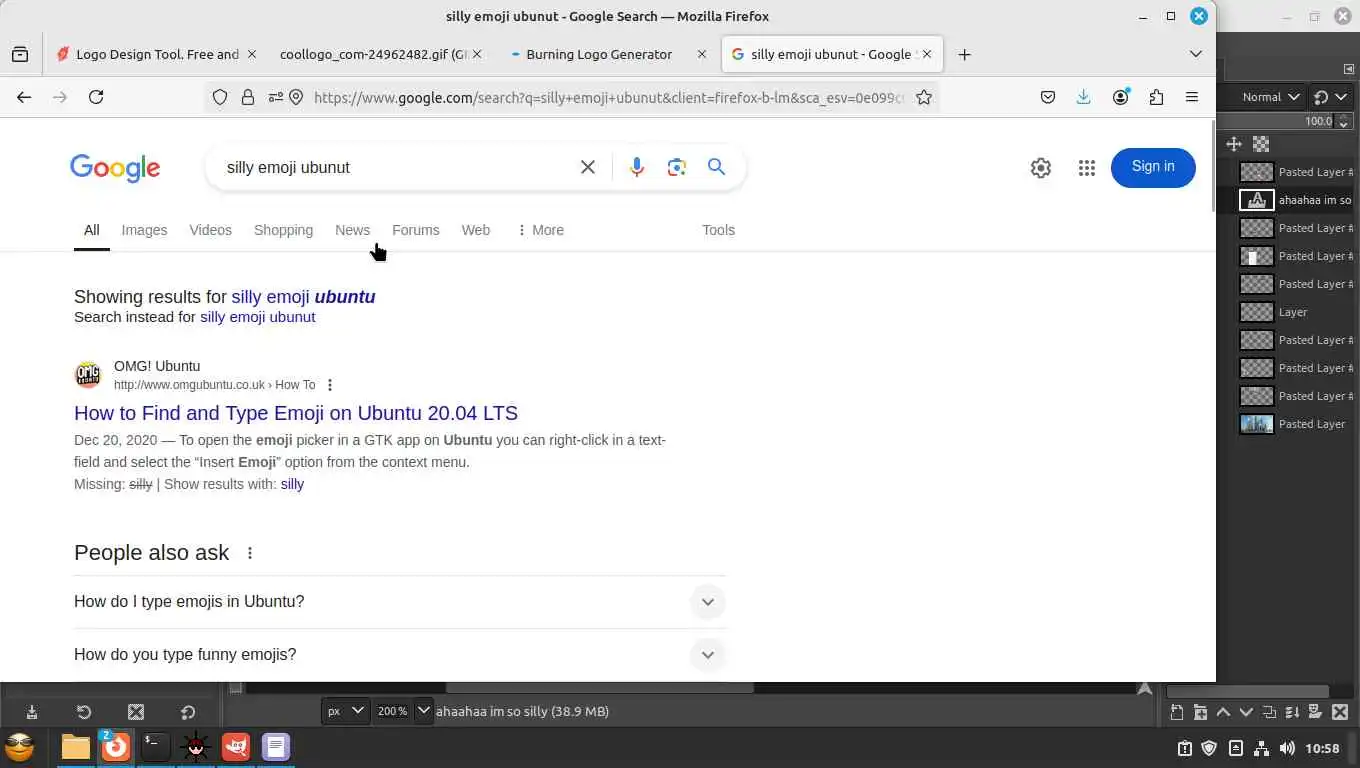Open a new Firefox tab
The height and width of the screenshot is (768, 1360).
point(964,54)
